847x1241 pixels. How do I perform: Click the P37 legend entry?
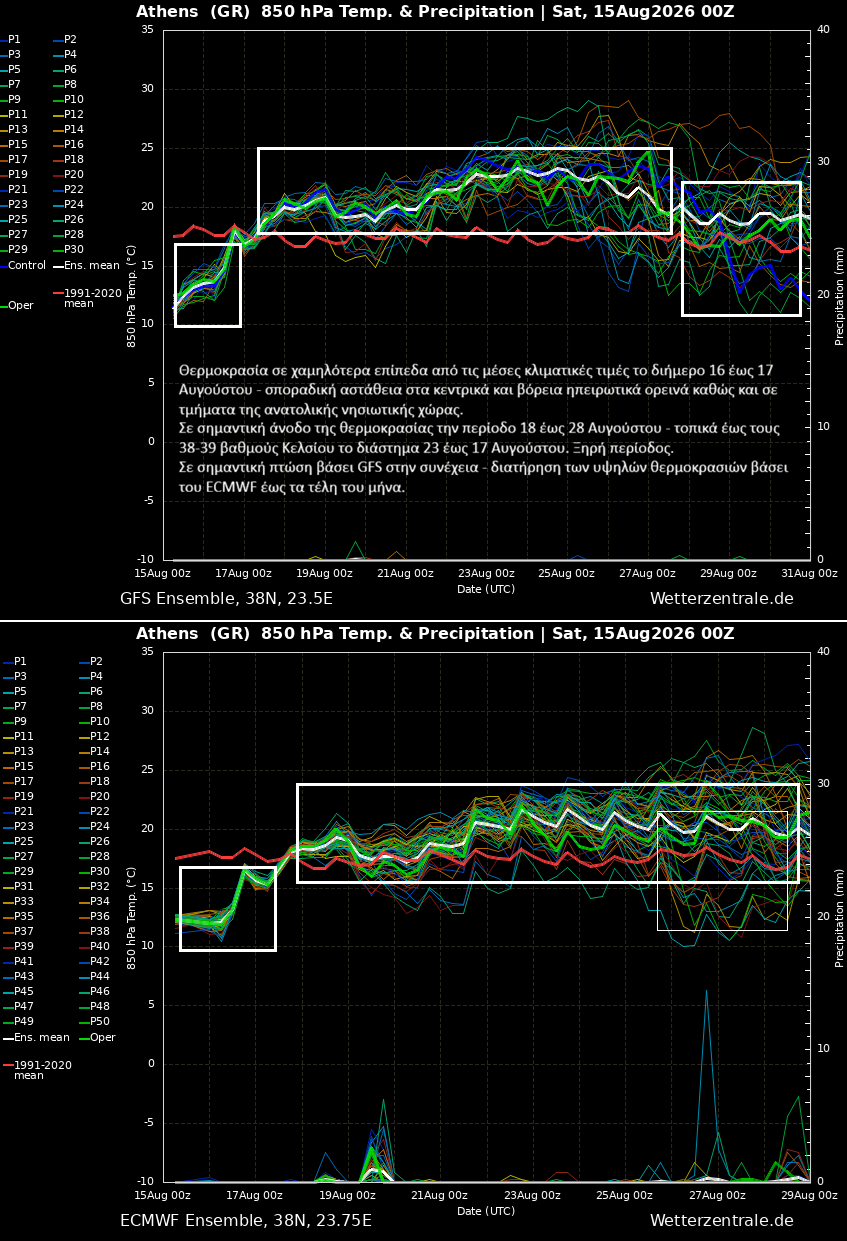tap(18, 931)
